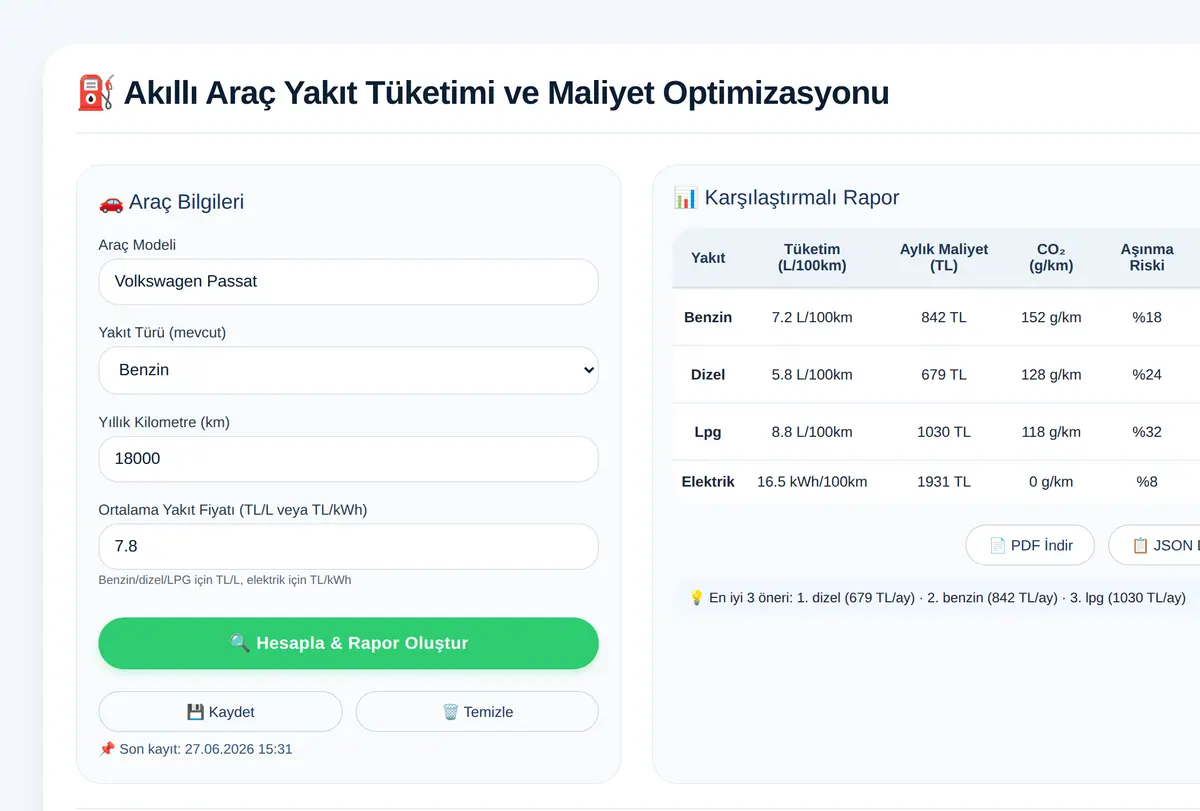This screenshot has height=811, width=1200.
Task: Select the Benzin row label
Action: click(x=708, y=317)
